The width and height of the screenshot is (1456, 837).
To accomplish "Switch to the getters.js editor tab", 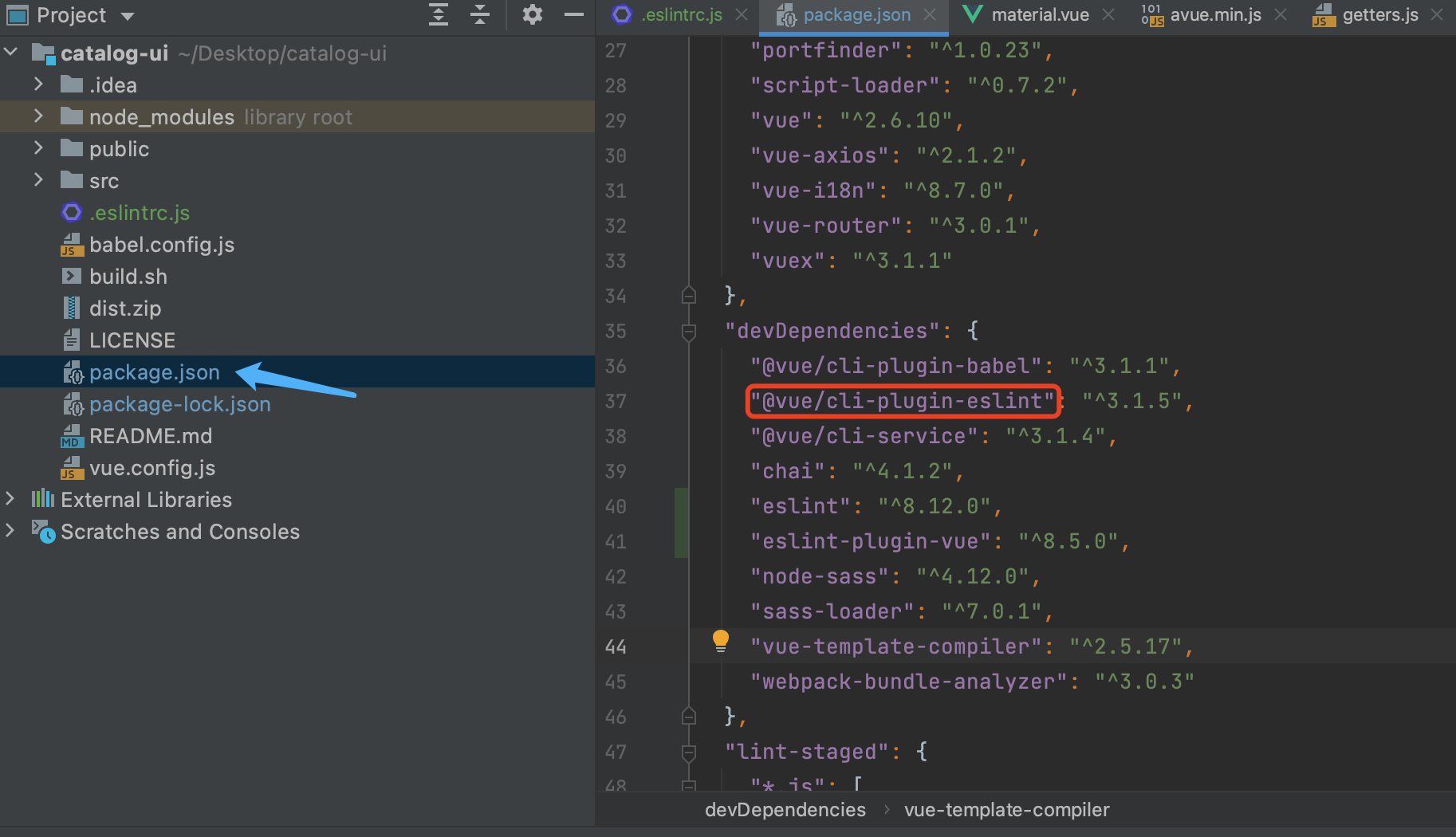I will click(1379, 15).
